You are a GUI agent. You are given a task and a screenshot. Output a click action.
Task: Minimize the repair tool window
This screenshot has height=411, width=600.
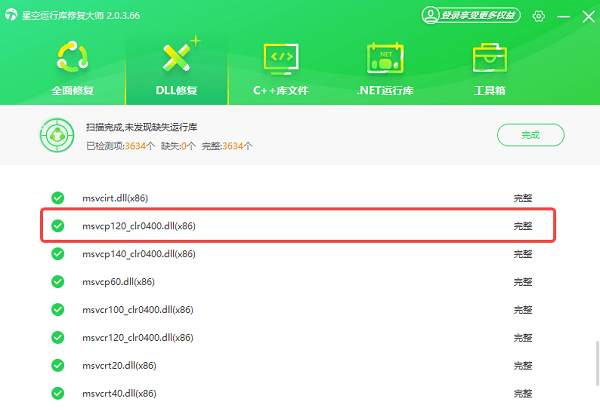pos(563,16)
